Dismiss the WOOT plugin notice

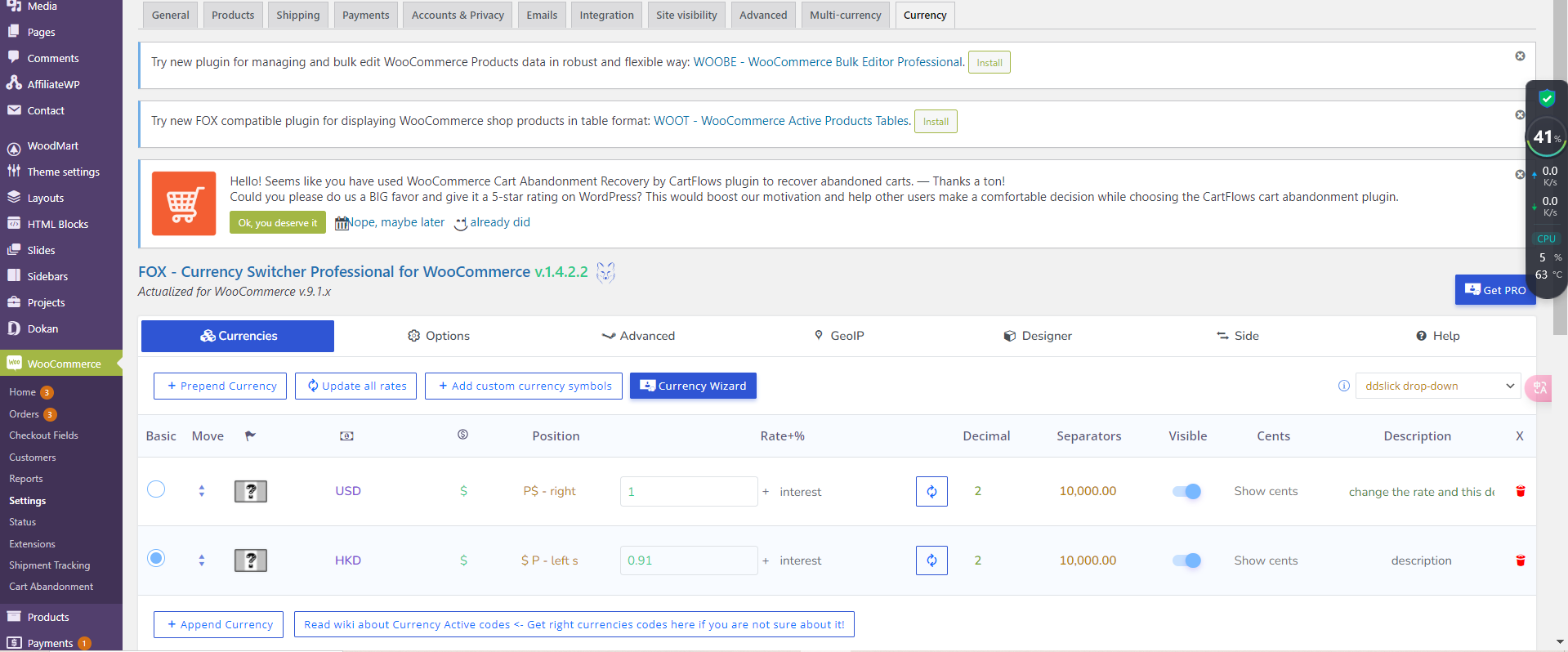coord(1520,115)
